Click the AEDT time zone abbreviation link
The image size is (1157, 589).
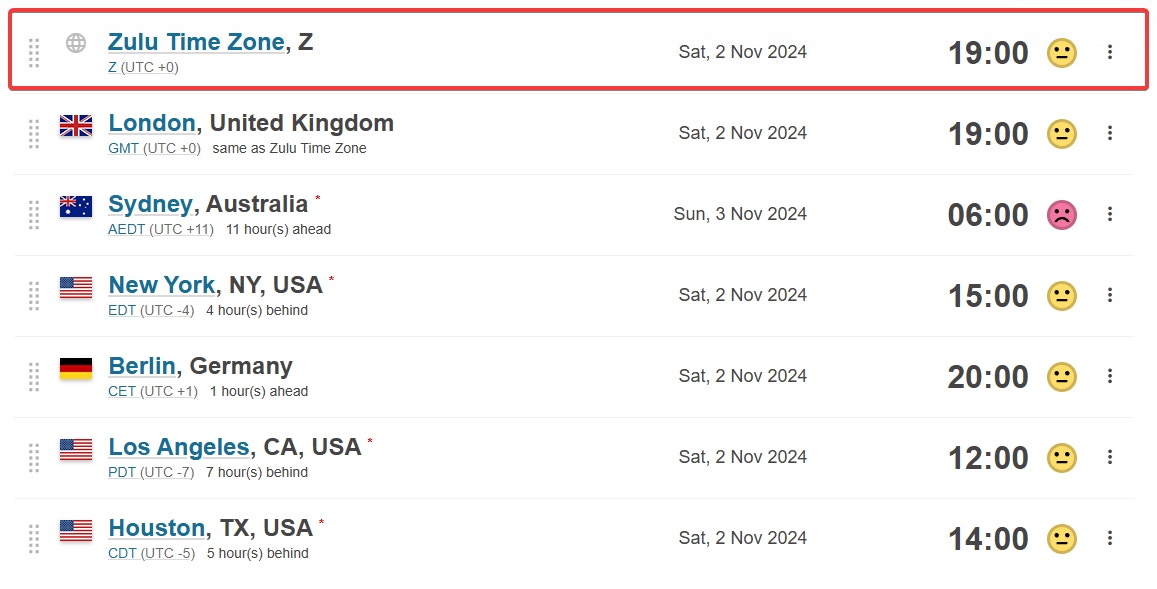click(127, 229)
